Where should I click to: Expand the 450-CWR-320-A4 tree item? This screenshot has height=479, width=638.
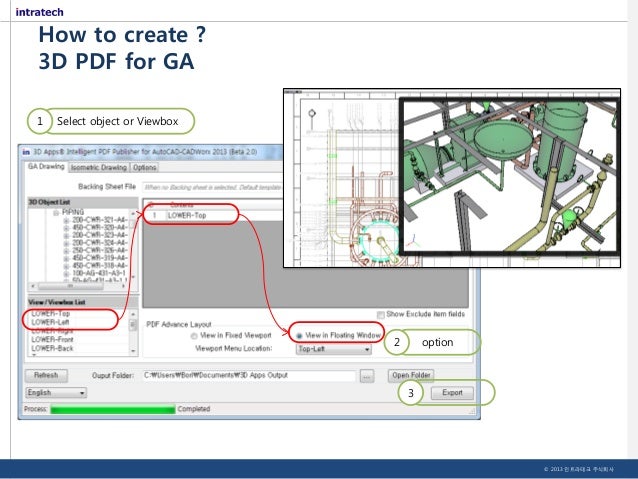point(66,228)
